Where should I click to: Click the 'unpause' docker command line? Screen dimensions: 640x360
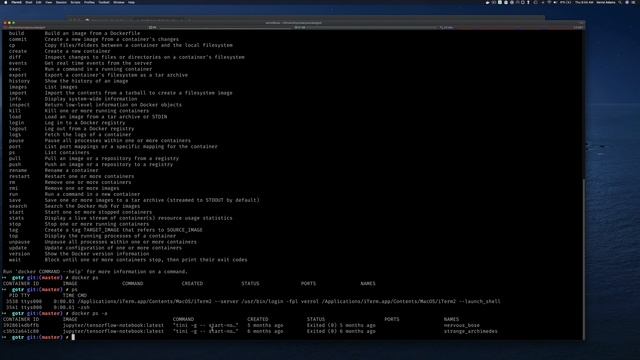pos(102,242)
